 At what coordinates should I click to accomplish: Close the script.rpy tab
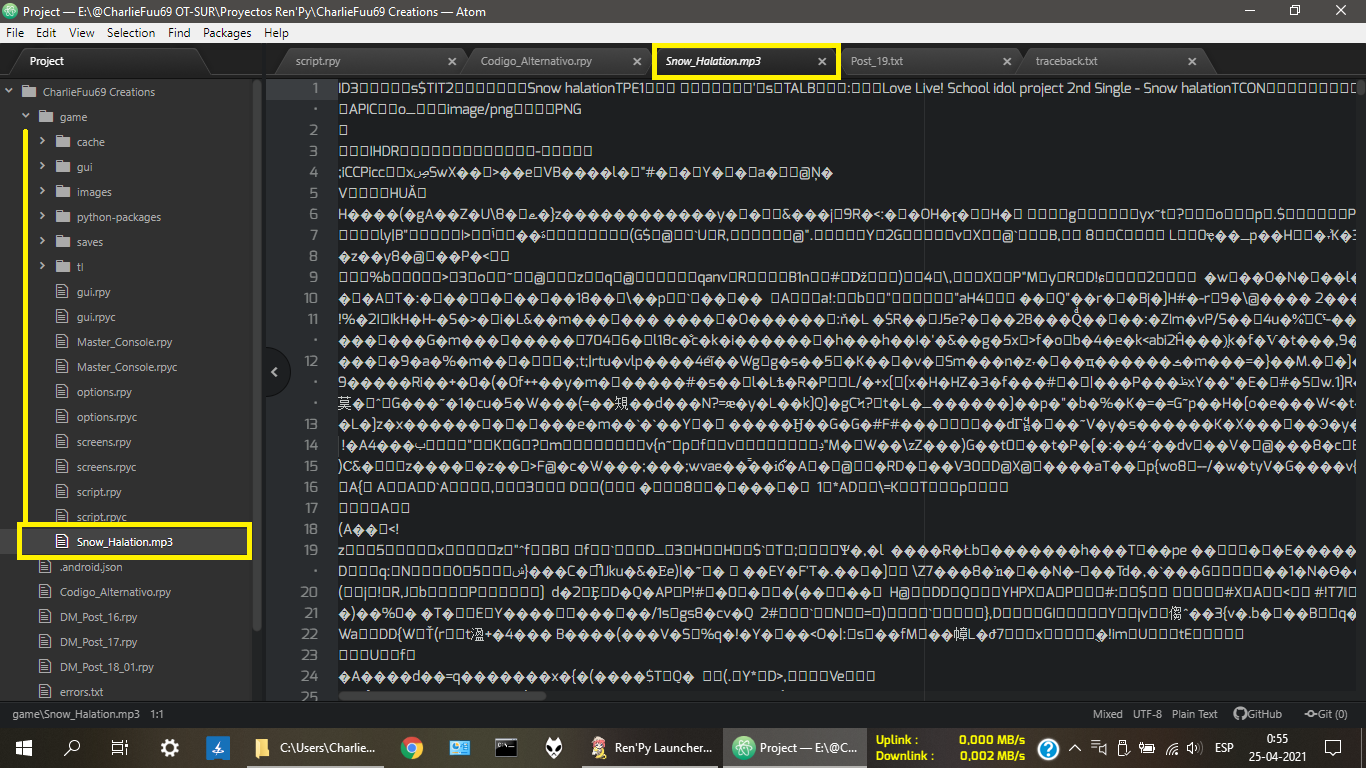coord(452,61)
